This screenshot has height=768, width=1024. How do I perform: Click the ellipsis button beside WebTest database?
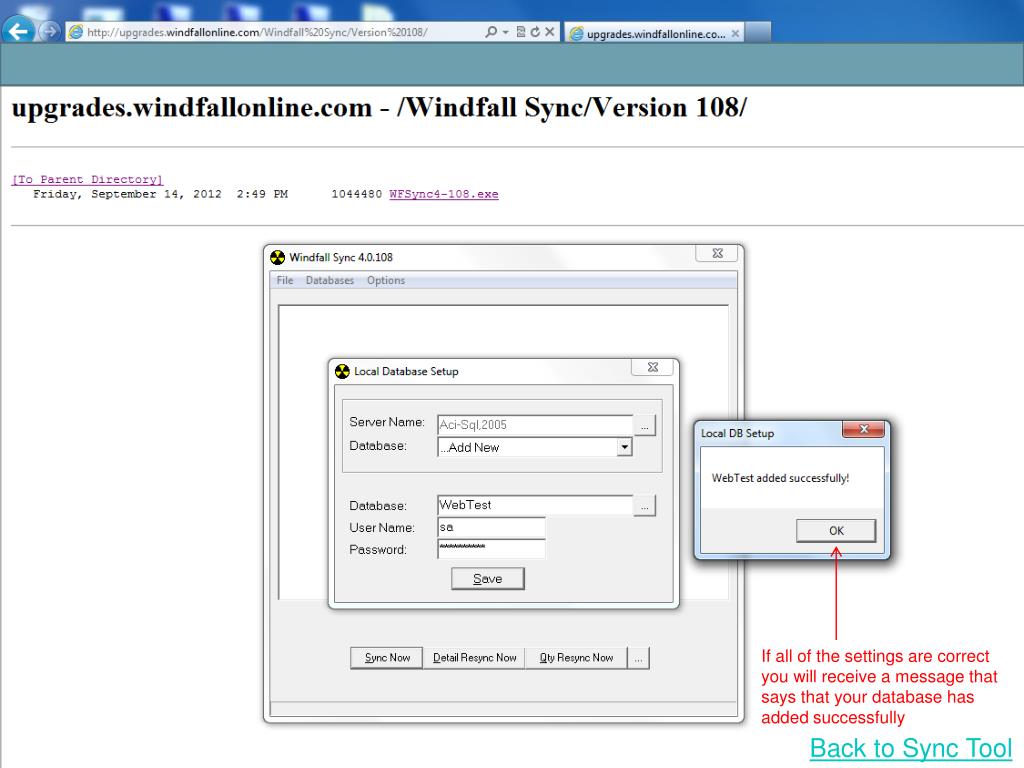click(645, 505)
